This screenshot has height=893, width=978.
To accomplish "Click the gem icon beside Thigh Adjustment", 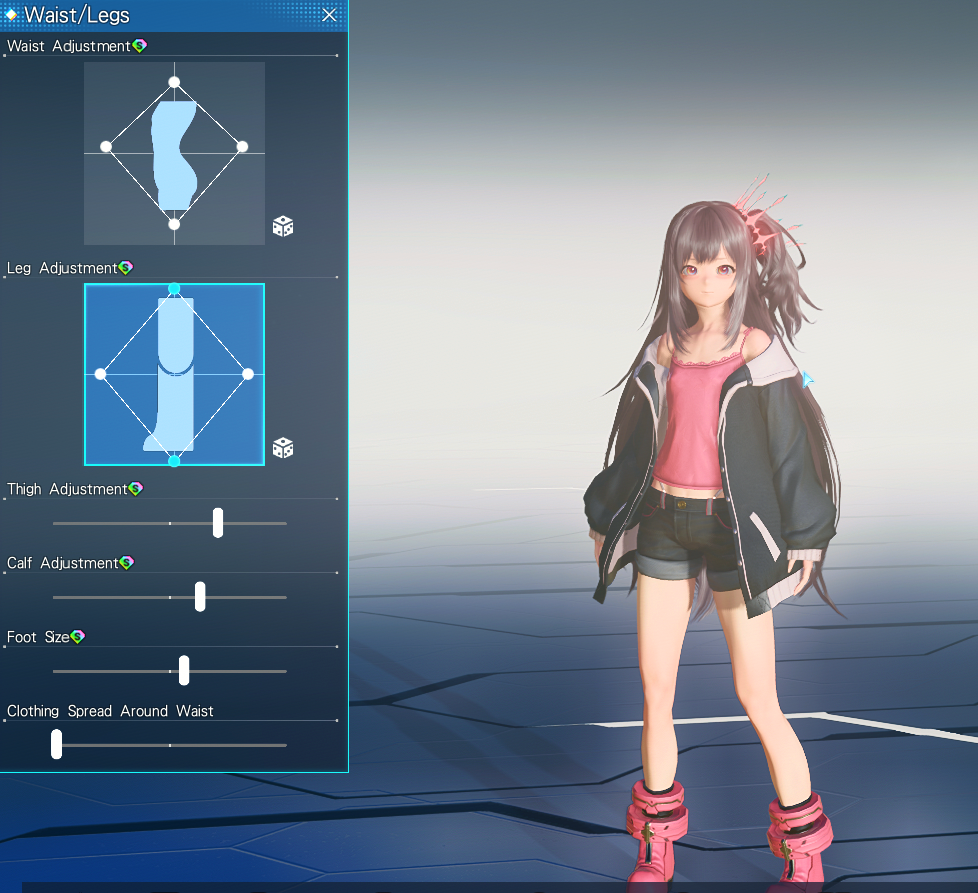I will click(136, 489).
